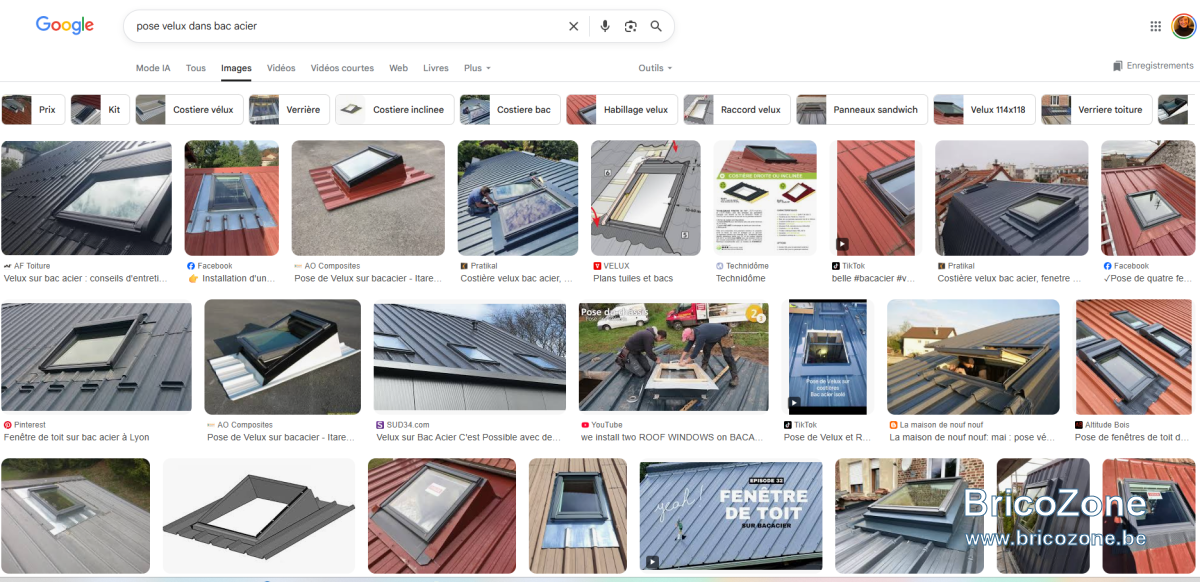Screen dimensions: 1200x582
Task: Filter by Costiere bac chip
Action: [510, 110]
